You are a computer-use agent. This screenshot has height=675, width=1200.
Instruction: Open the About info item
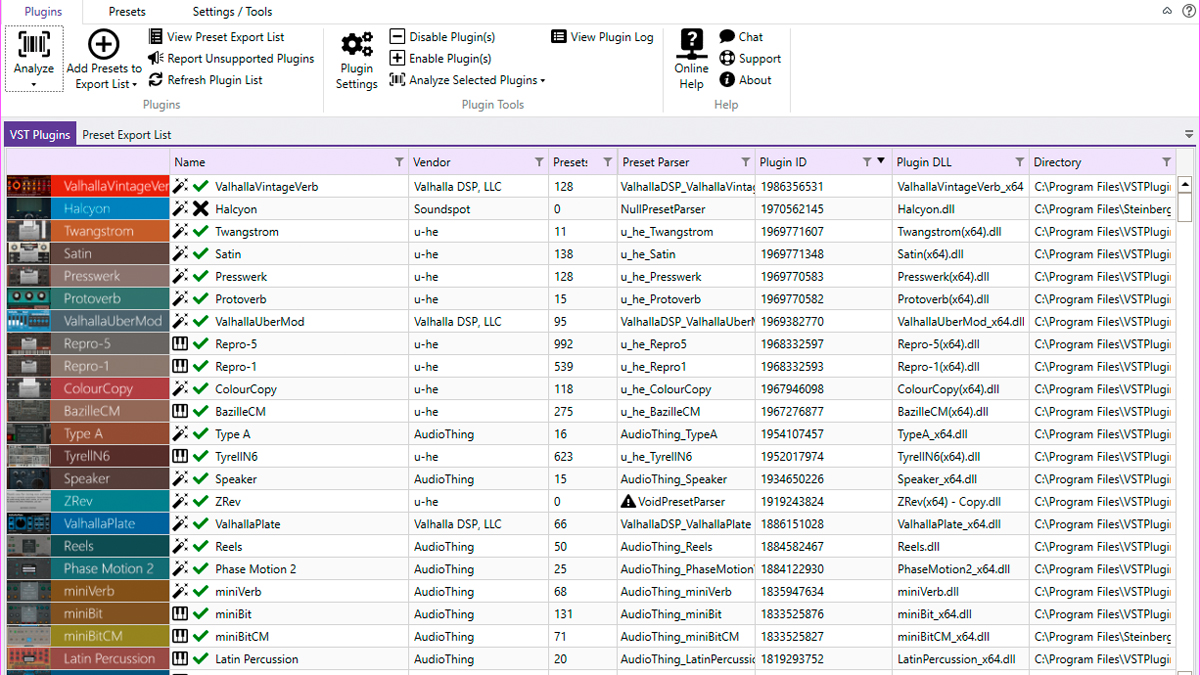click(745, 80)
